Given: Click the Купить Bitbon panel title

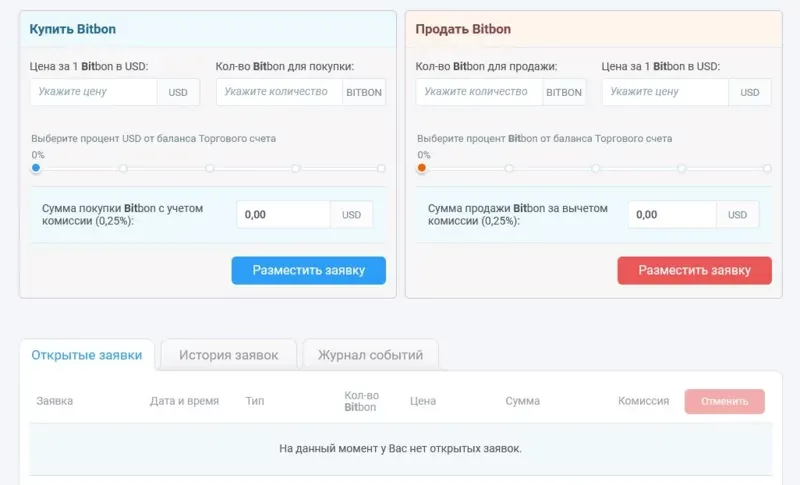Looking at the screenshot, I should (72, 29).
